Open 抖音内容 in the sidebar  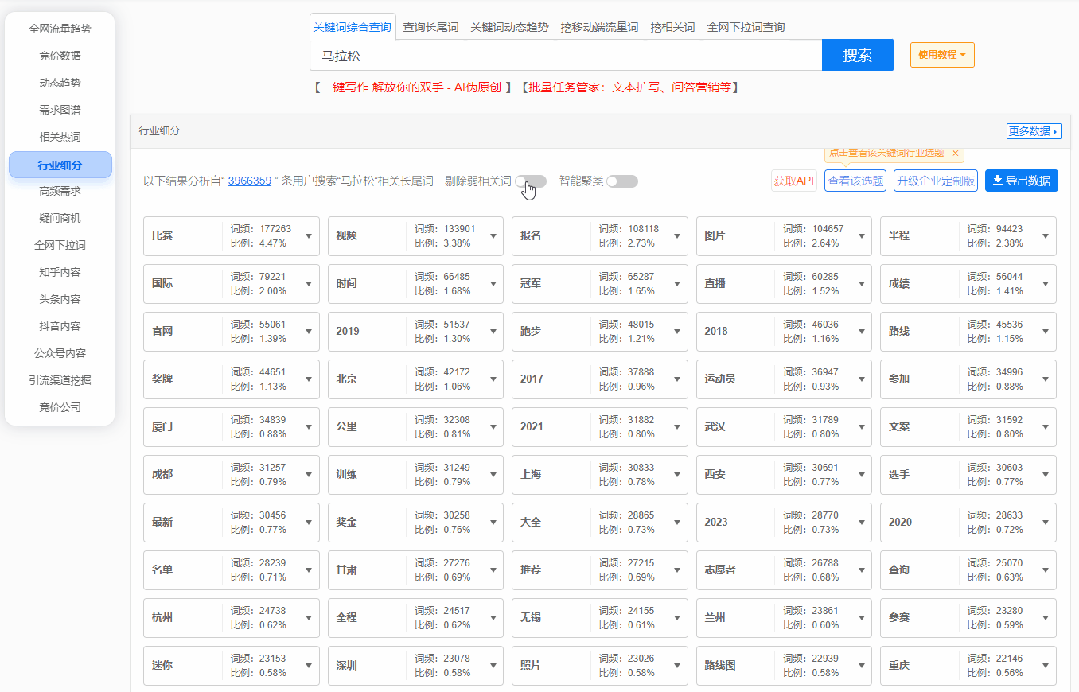(x=60, y=326)
